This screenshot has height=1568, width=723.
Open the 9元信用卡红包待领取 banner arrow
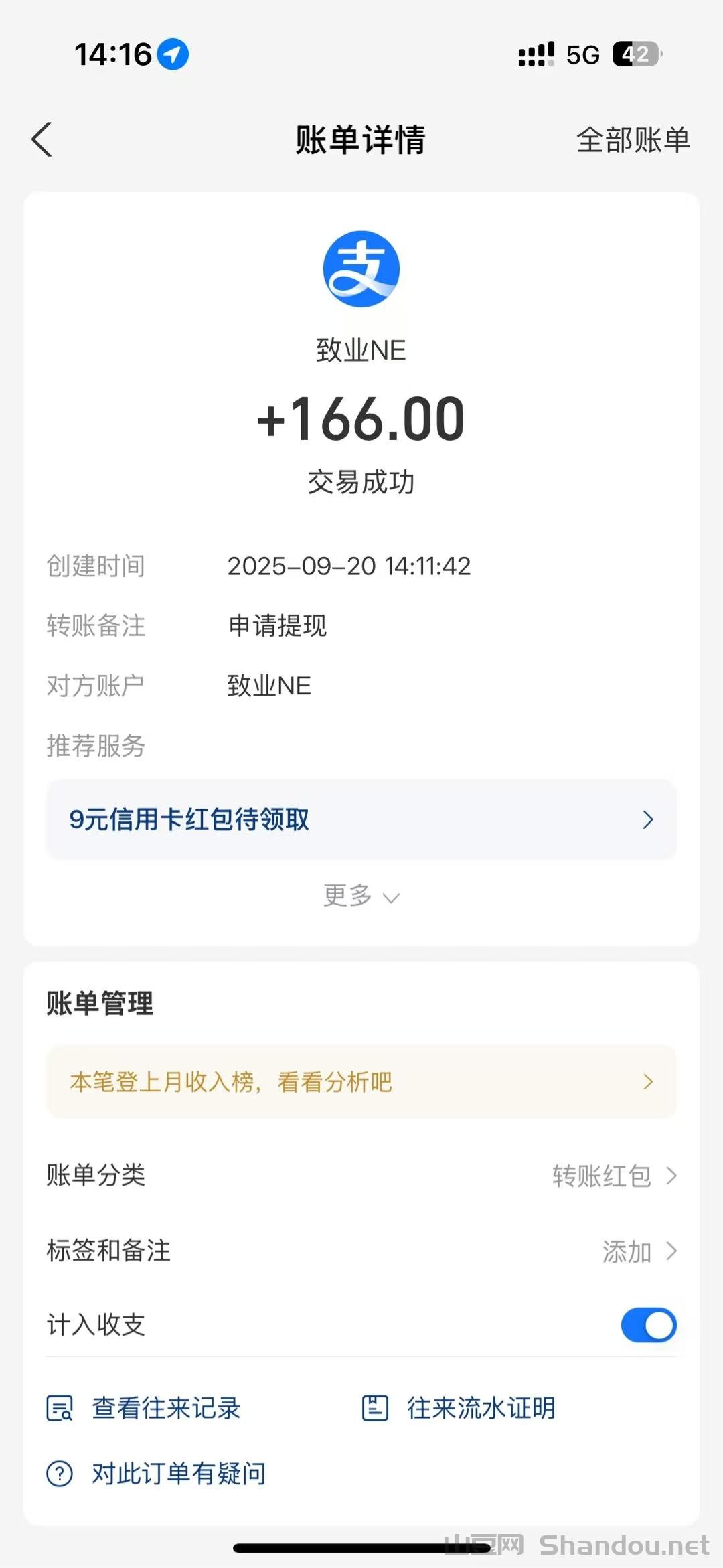tap(647, 819)
